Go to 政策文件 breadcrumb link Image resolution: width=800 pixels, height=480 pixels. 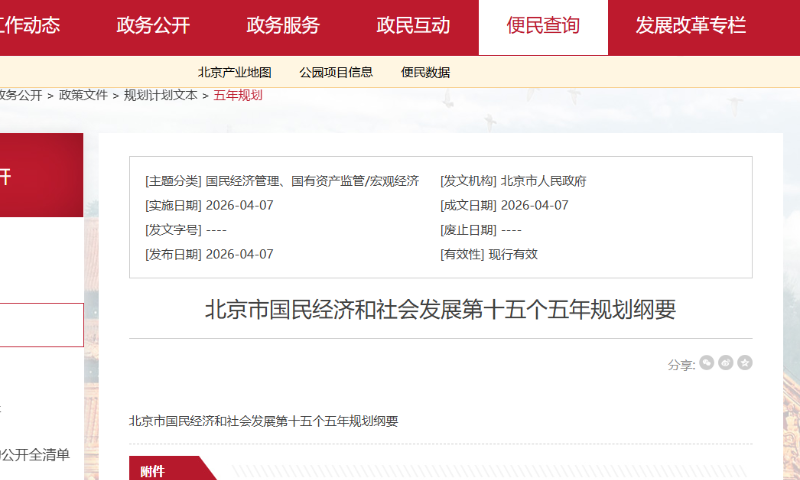(x=83, y=95)
